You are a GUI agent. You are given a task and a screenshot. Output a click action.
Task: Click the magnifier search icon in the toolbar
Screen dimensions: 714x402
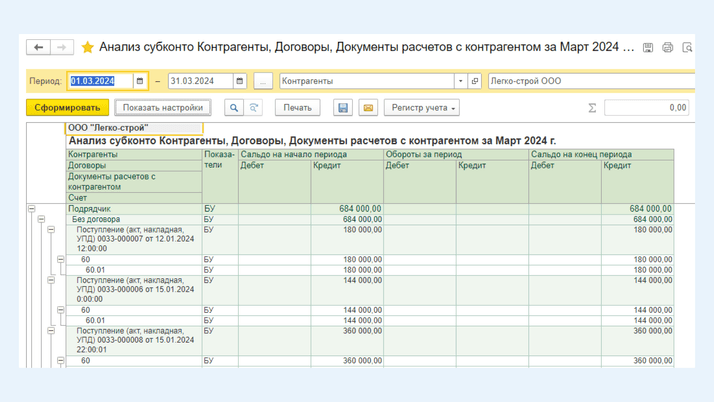pyautogui.click(x=234, y=107)
